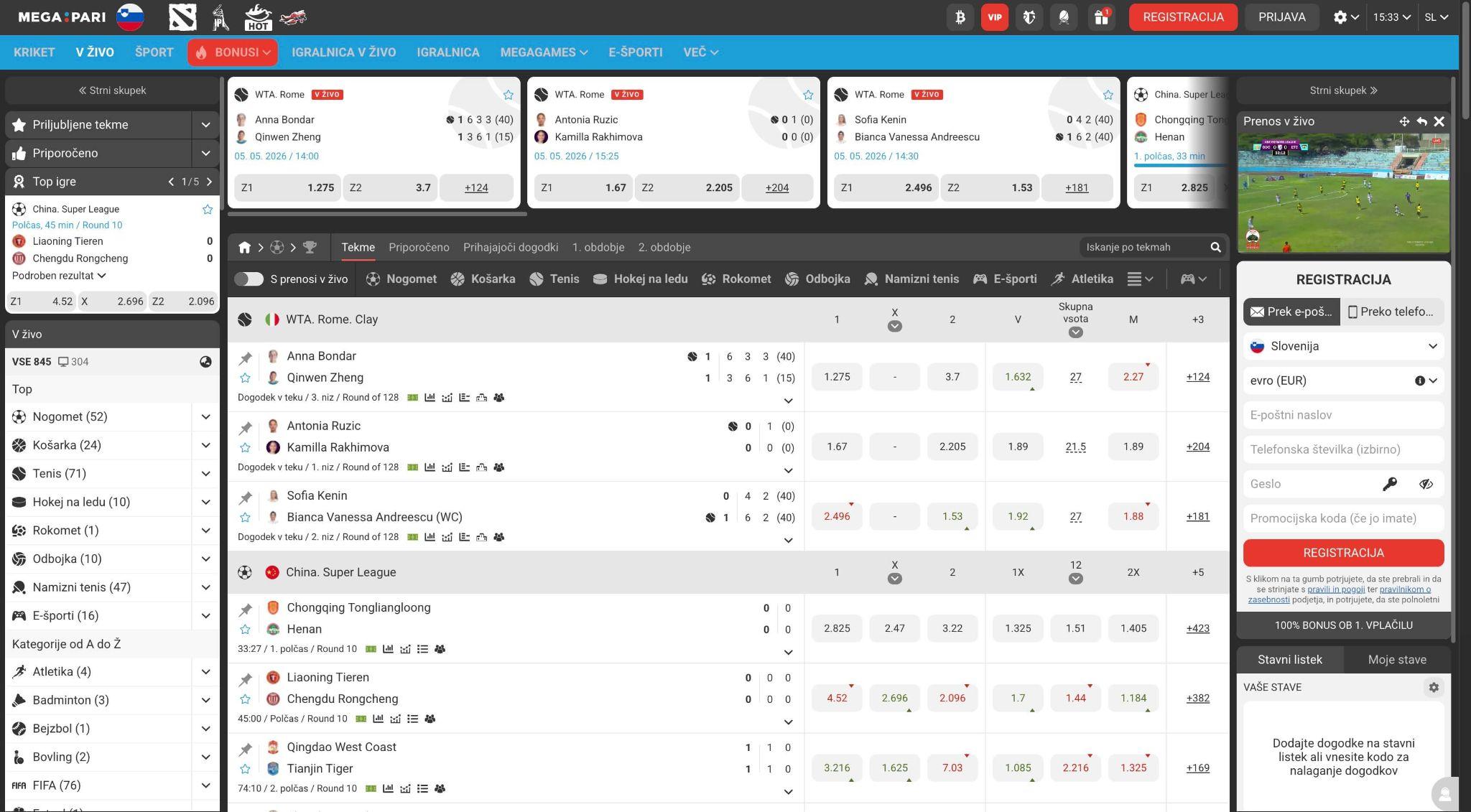Open the Prihajajoči dogodki tab
1471x812 pixels.
click(511, 247)
